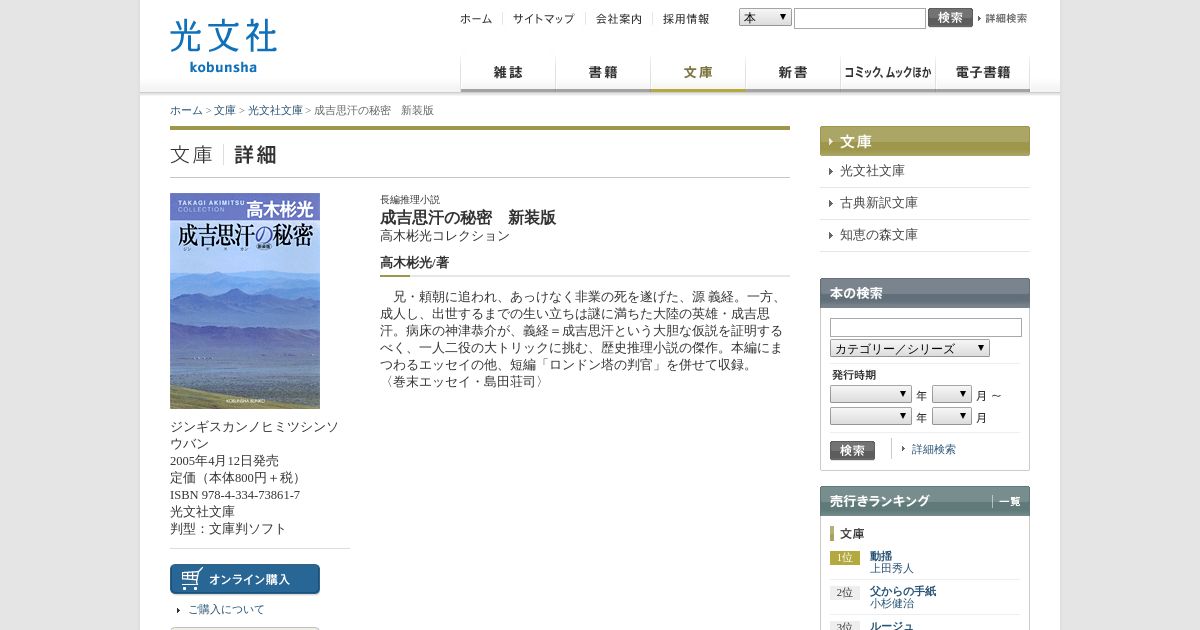Go to 光文社文庫 in the breadcrumb
The height and width of the screenshot is (630, 1200).
275,110
